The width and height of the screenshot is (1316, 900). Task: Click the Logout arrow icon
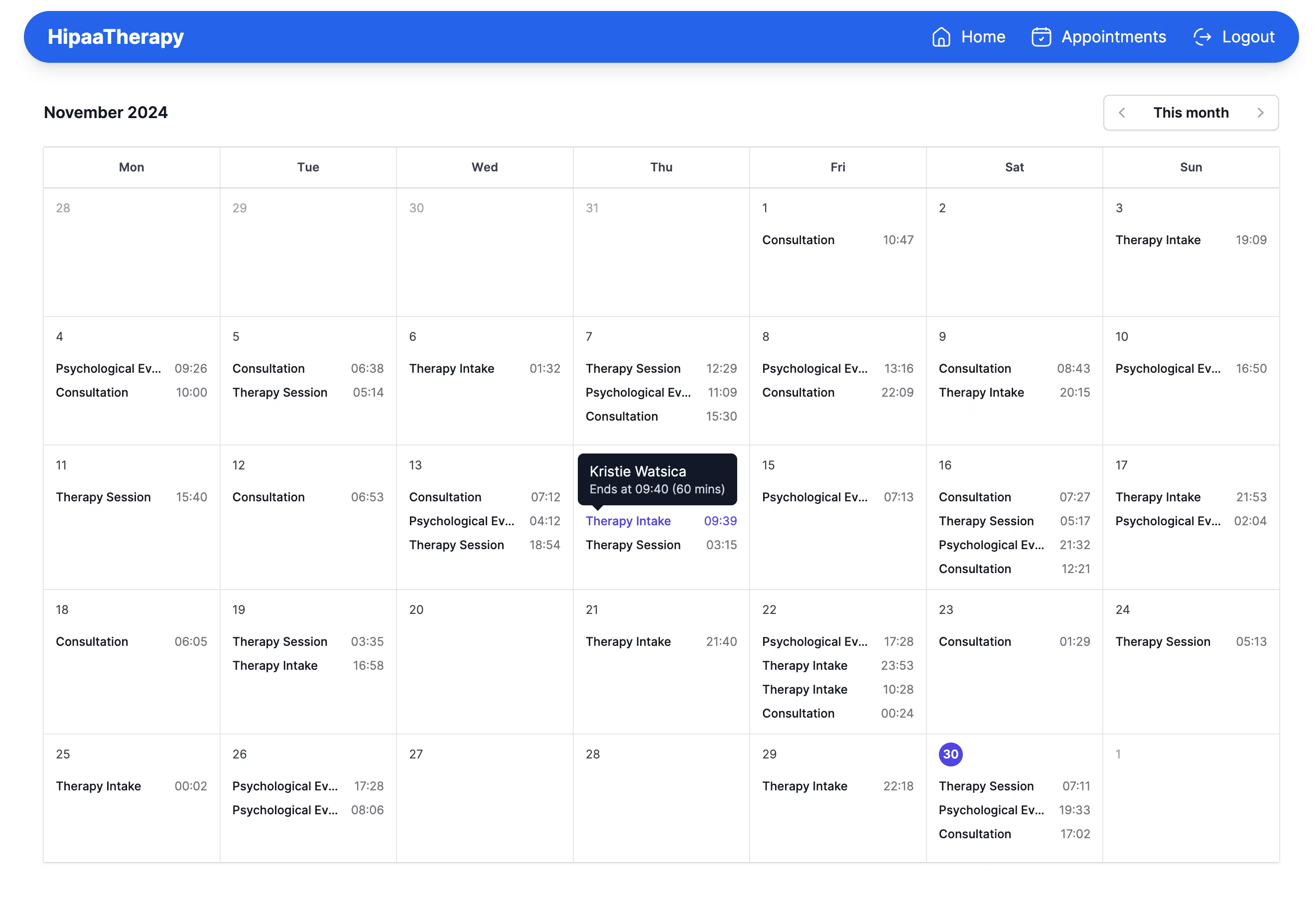[1203, 36]
